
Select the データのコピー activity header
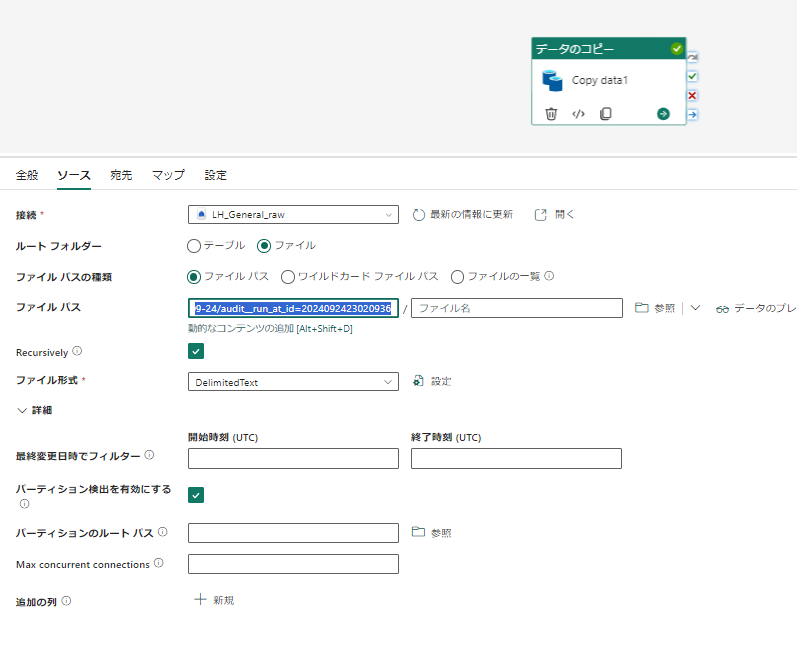pos(608,49)
